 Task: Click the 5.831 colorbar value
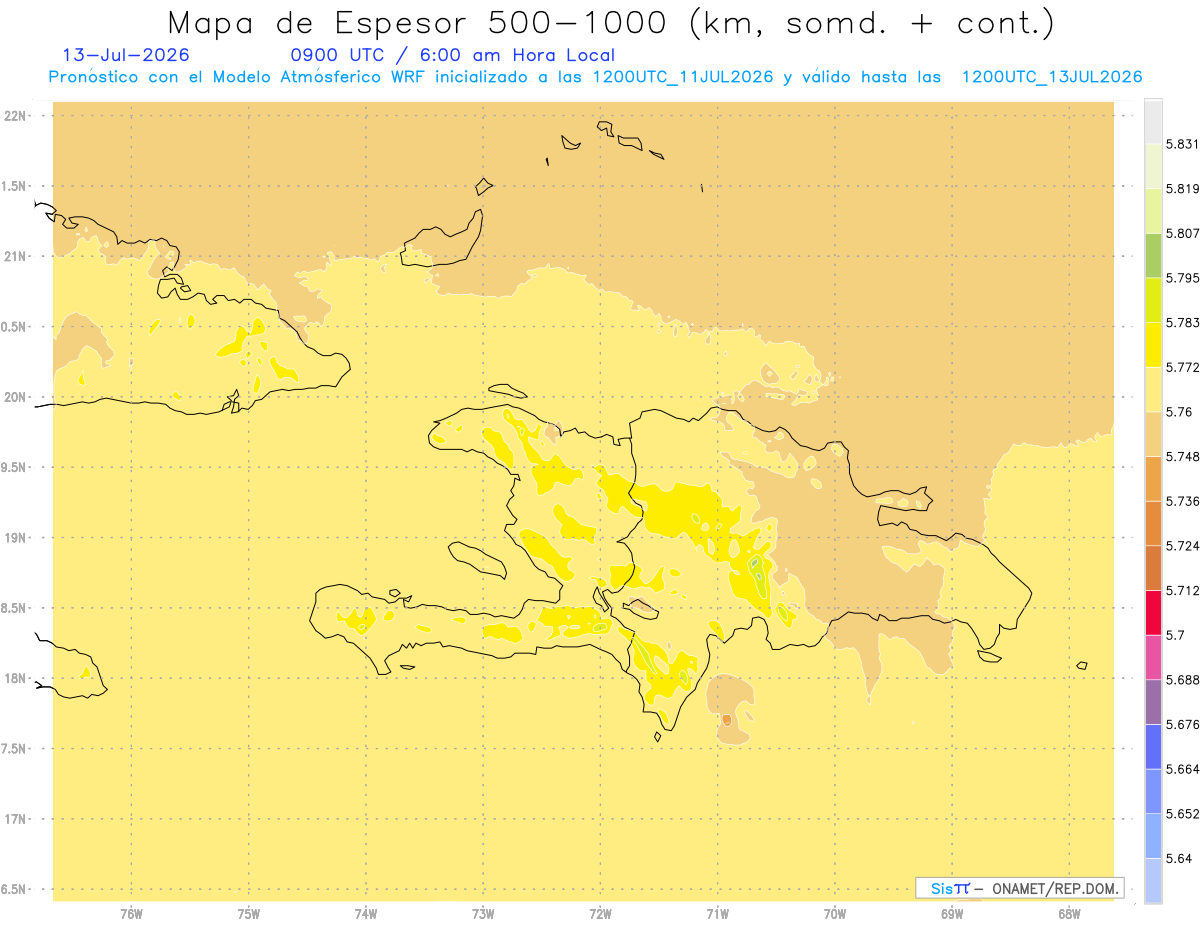(x=1182, y=144)
